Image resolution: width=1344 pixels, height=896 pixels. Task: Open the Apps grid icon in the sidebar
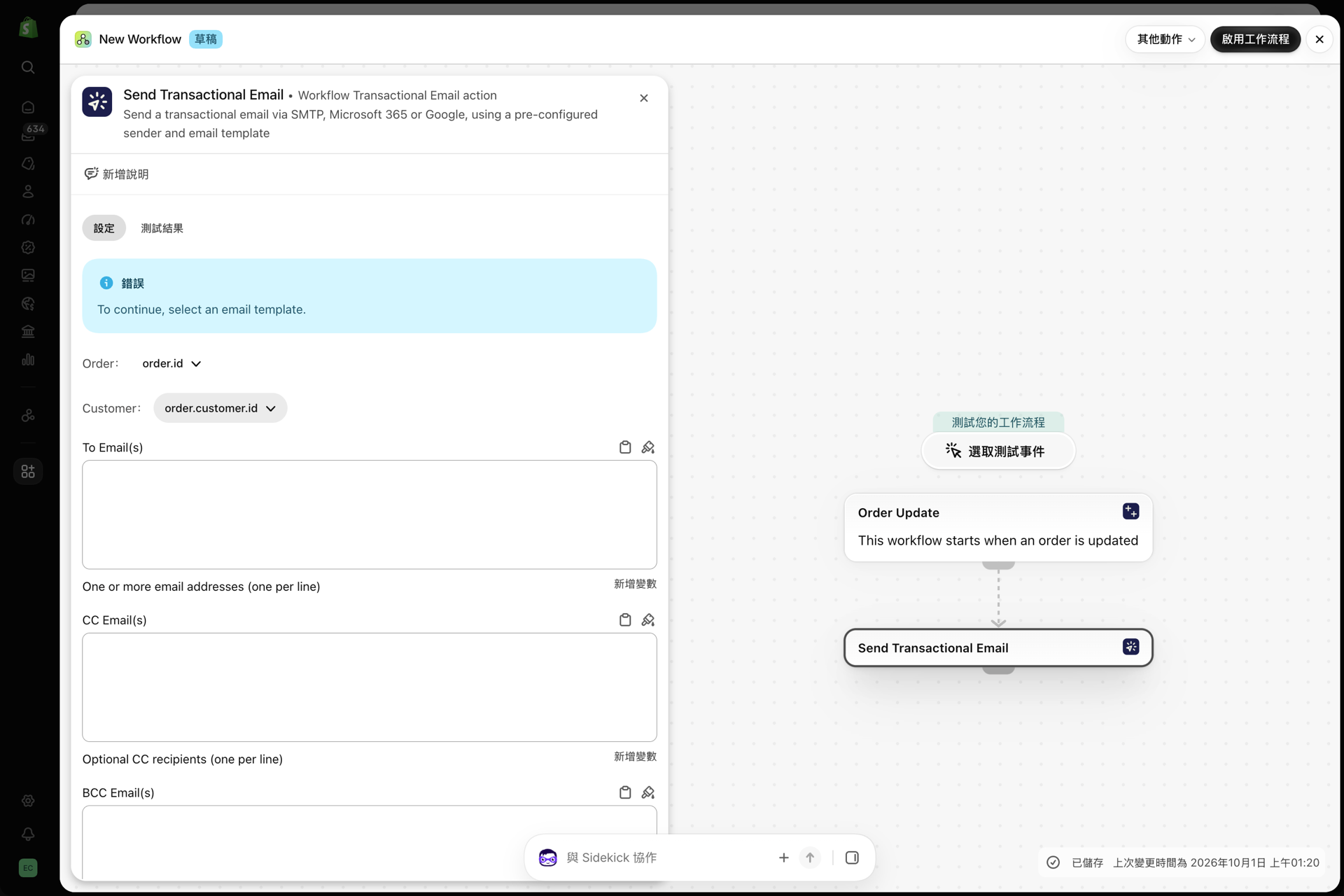(28, 471)
